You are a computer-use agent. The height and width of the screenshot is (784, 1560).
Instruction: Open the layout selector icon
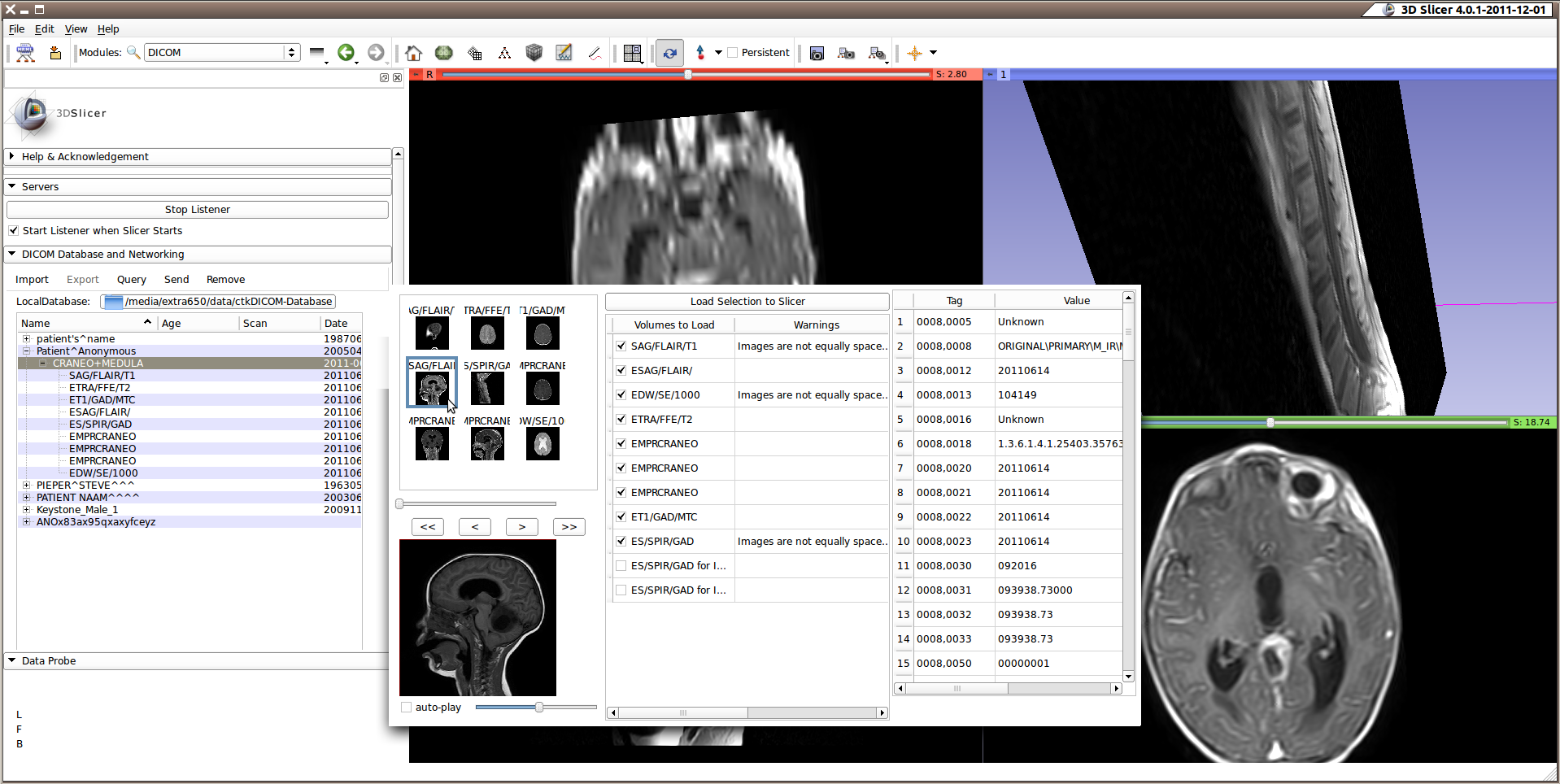tap(632, 53)
